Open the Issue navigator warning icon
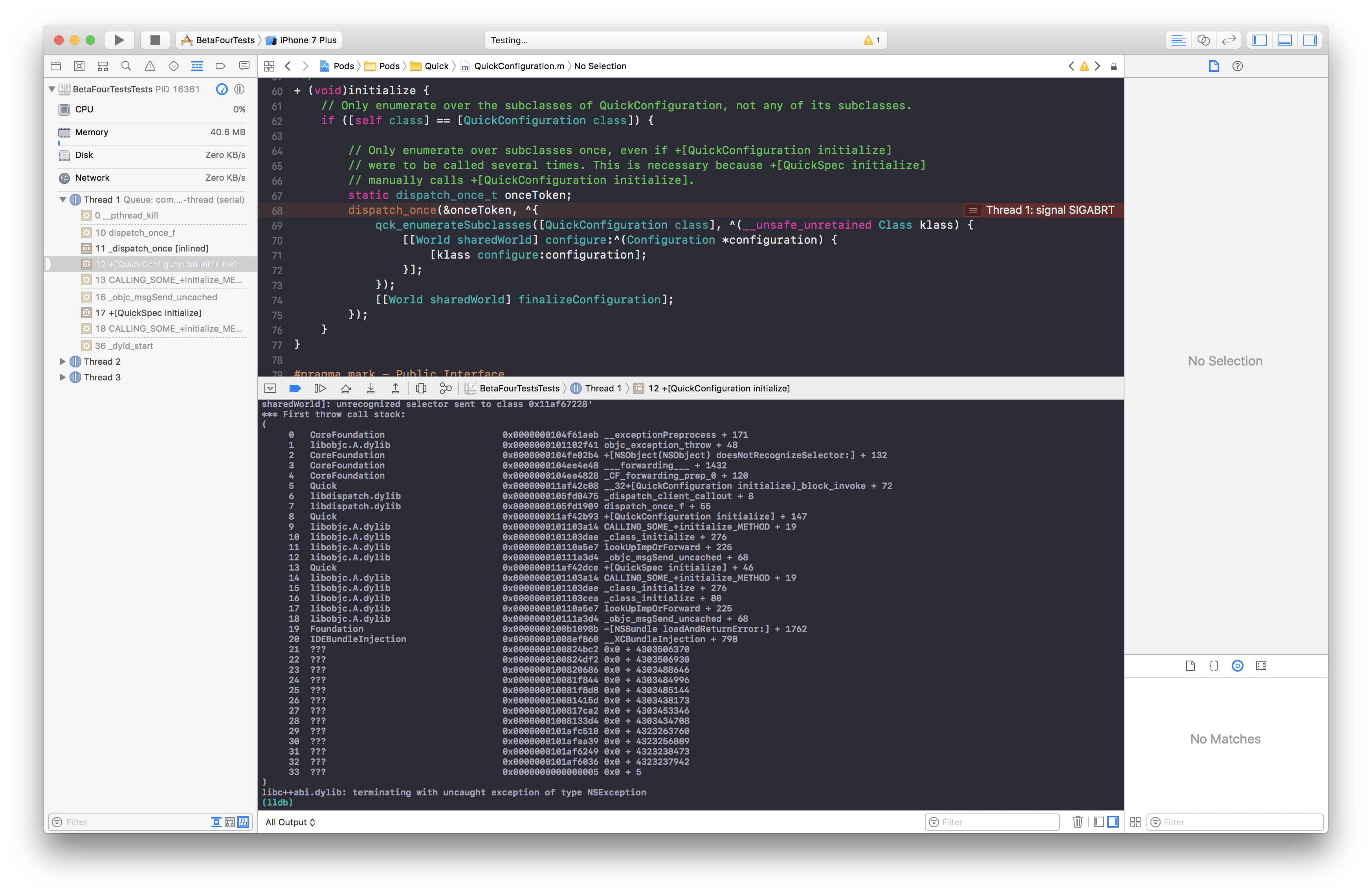 [150, 66]
